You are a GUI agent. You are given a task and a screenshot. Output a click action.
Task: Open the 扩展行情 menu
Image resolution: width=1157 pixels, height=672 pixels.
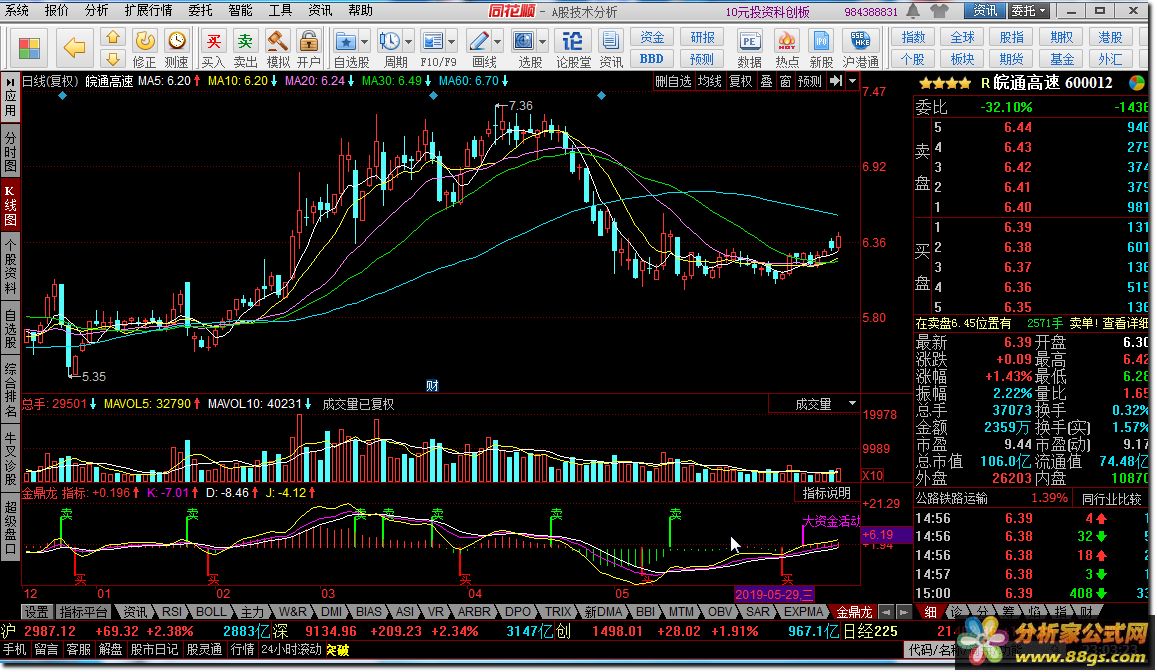[148, 10]
